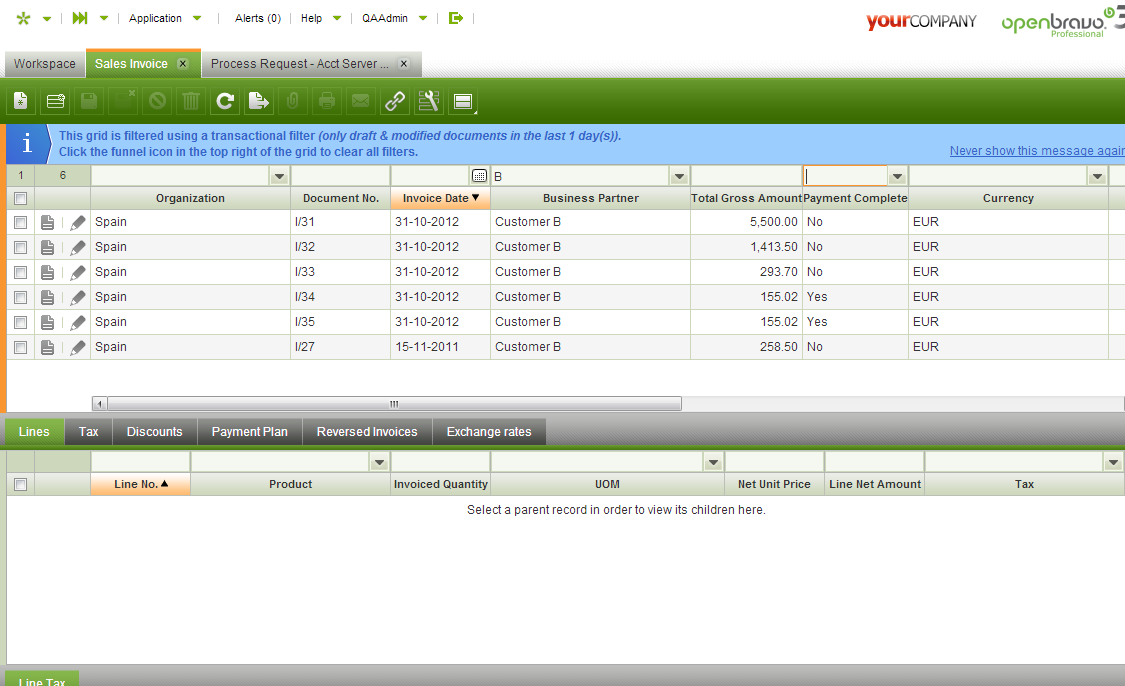Tick the checkbox for invoice I/32 row
The image size is (1125, 686).
click(20, 247)
